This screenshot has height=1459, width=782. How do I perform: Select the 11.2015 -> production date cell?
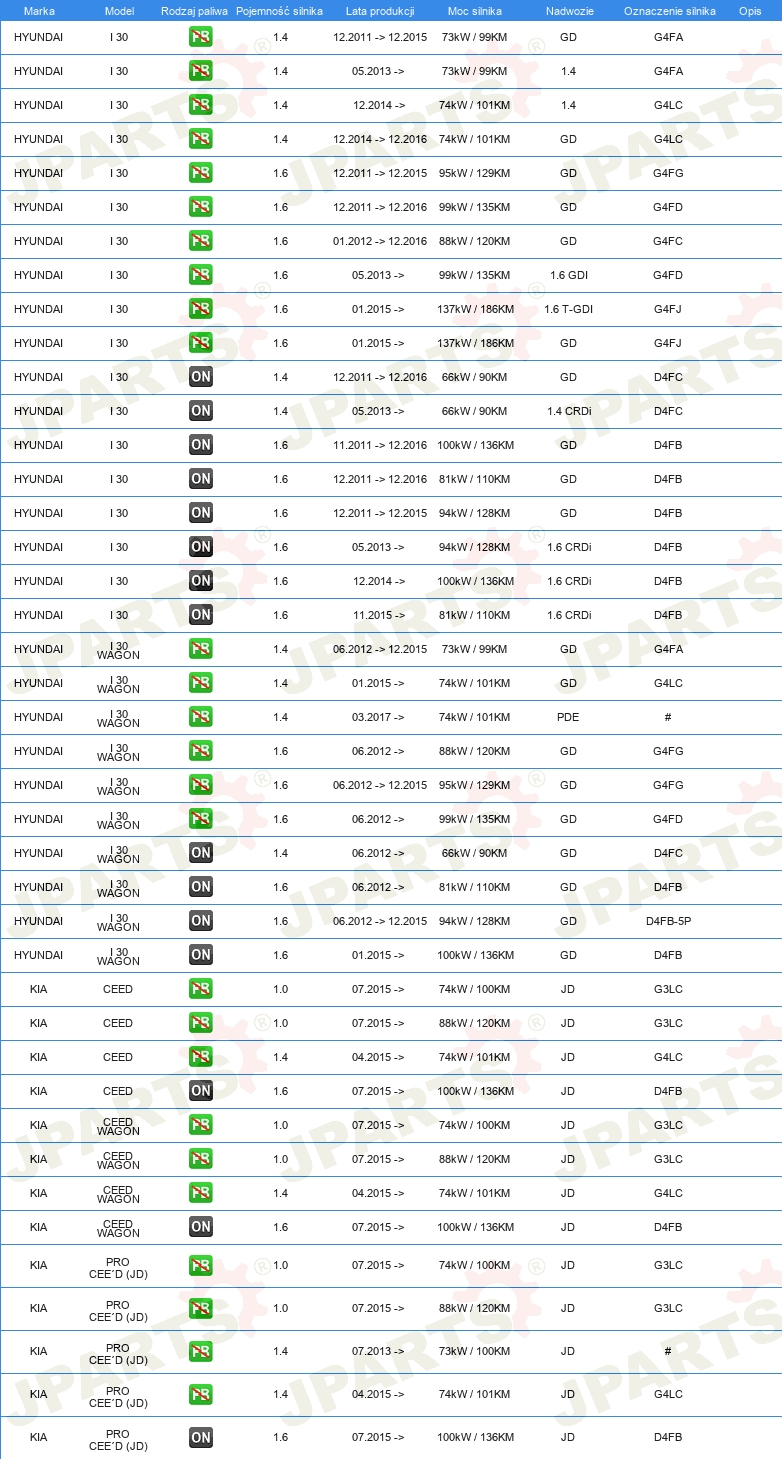coord(378,615)
